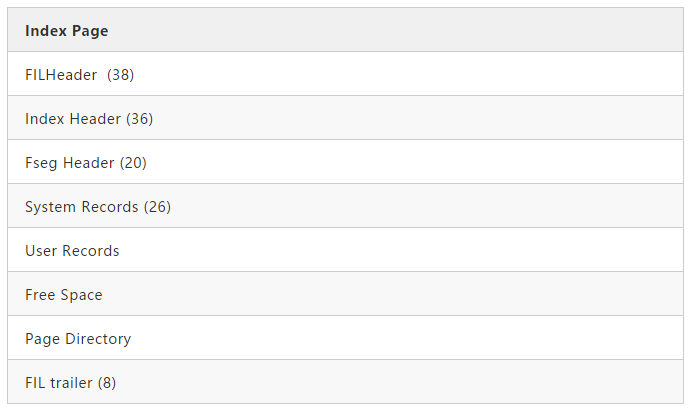Click the (36) value in Index Header row
This screenshot has width=692, height=408.
click(x=140, y=119)
